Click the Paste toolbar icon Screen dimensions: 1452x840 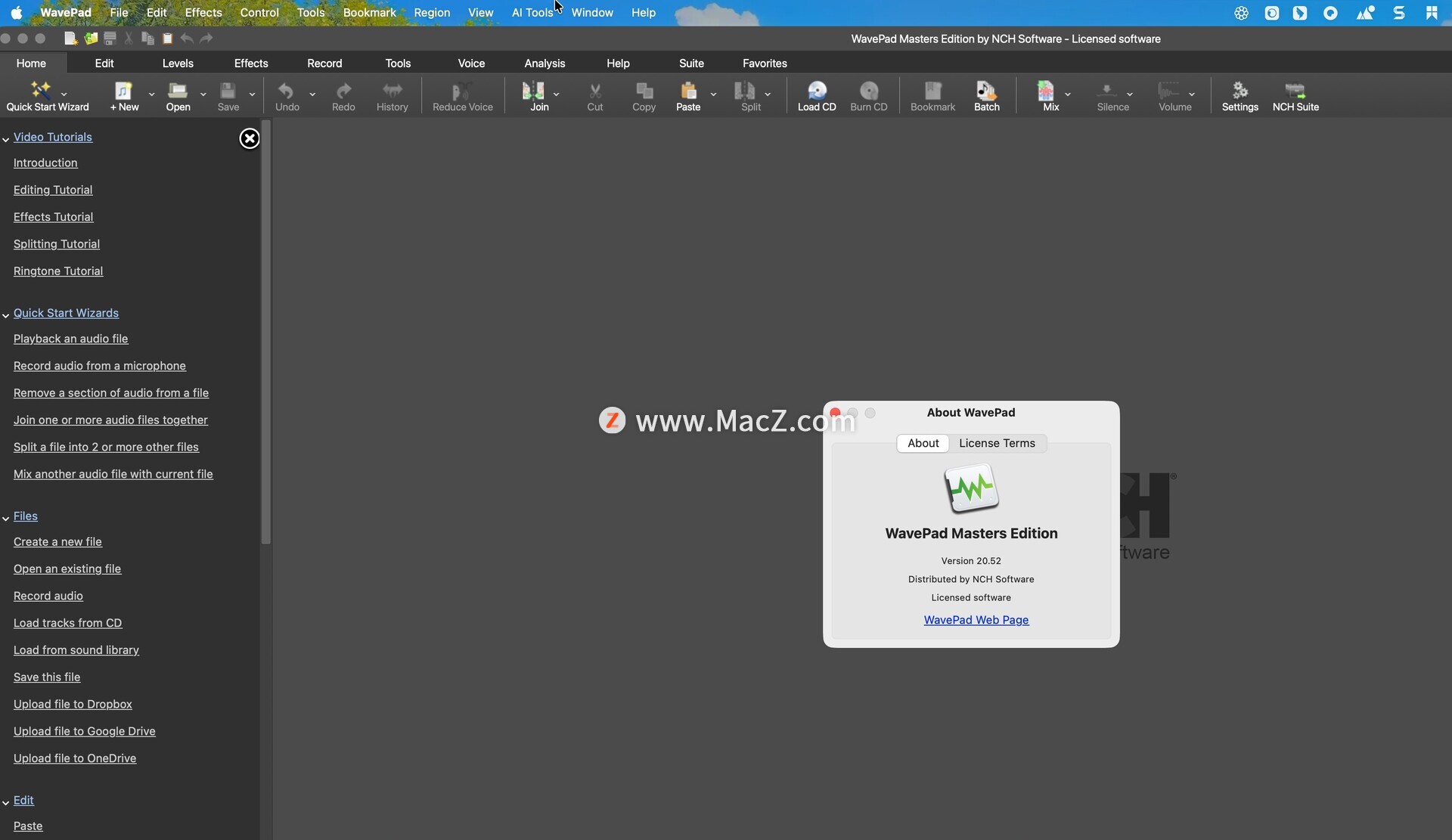click(x=687, y=91)
